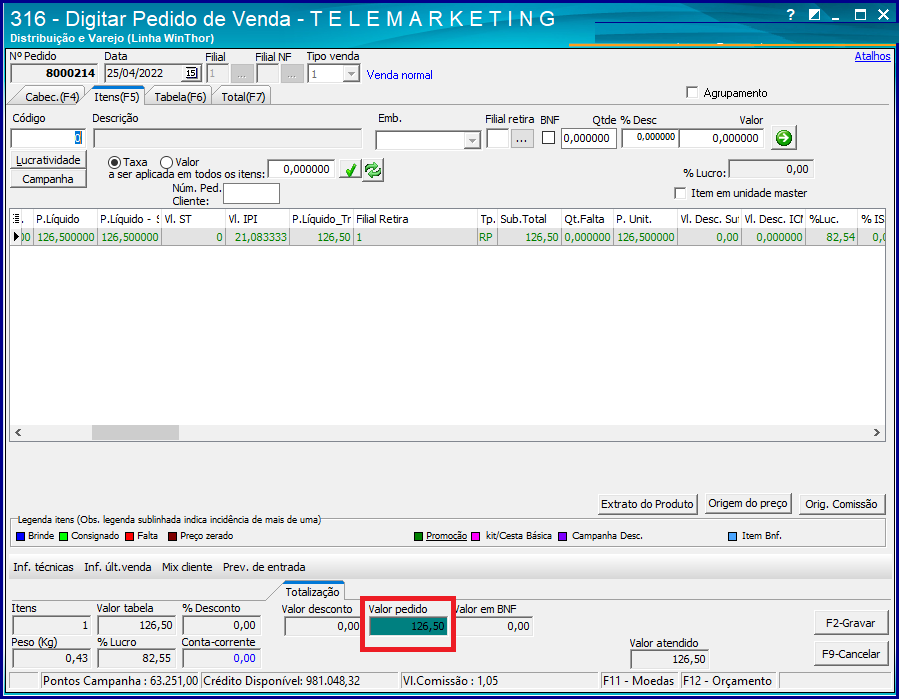Viewport: 899px width, 699px height.
Task: Click the Núm. Ped. Cliente field
Action: [251, 194]
